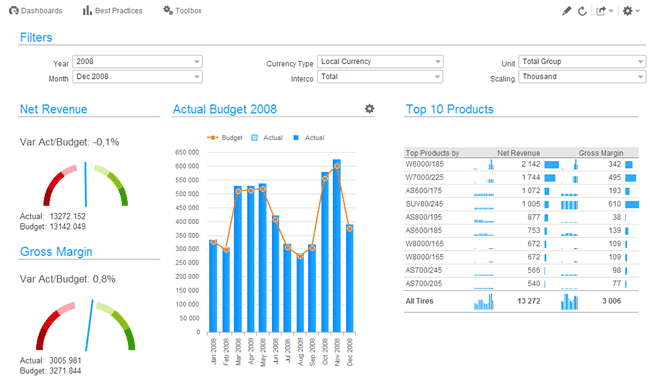Click the Dashboards gauge icon

tap(14, 10)
